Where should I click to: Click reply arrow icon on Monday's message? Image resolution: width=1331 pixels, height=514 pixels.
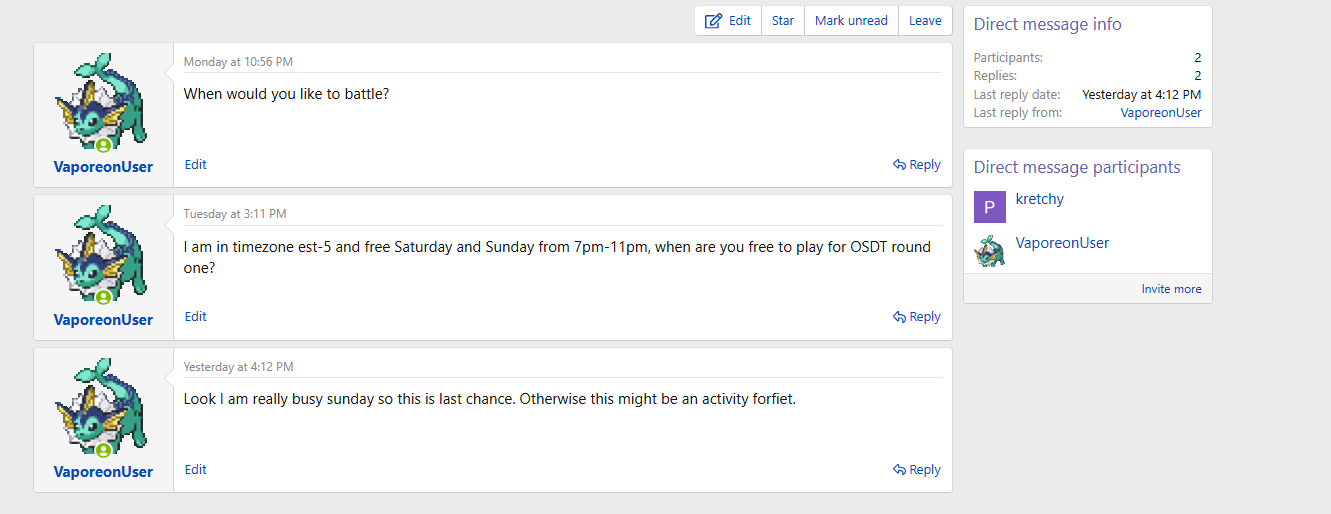(900, 165)
